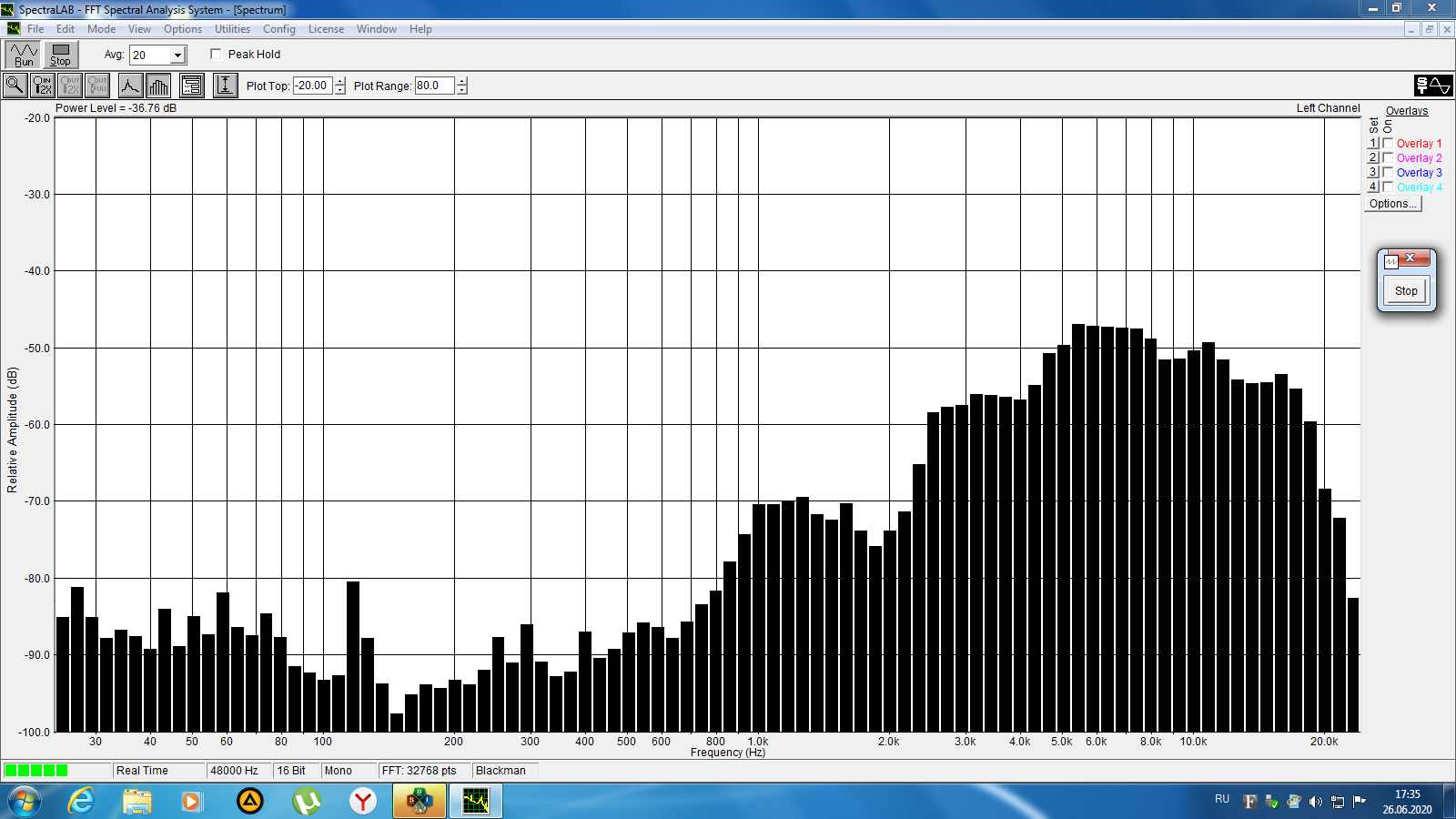This screenshot has width=1456, height=819.
Task: Switch to bar graph plot style
Action: pyautogui.click(x=158, y=86)
